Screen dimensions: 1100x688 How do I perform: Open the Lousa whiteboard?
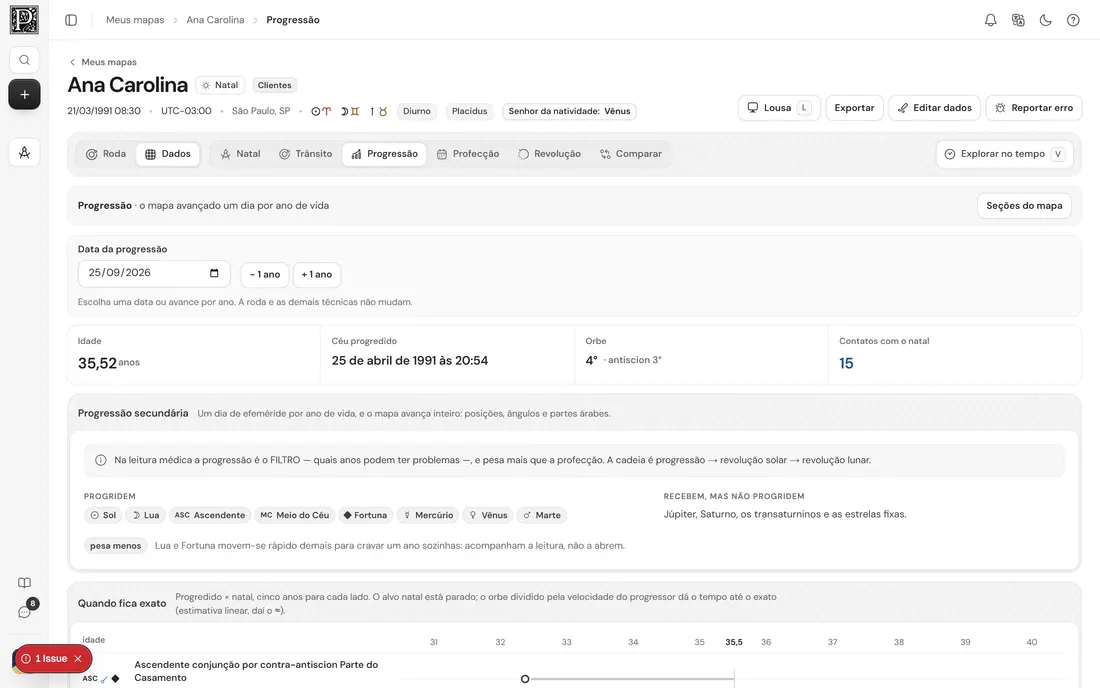tap(779, 108)
